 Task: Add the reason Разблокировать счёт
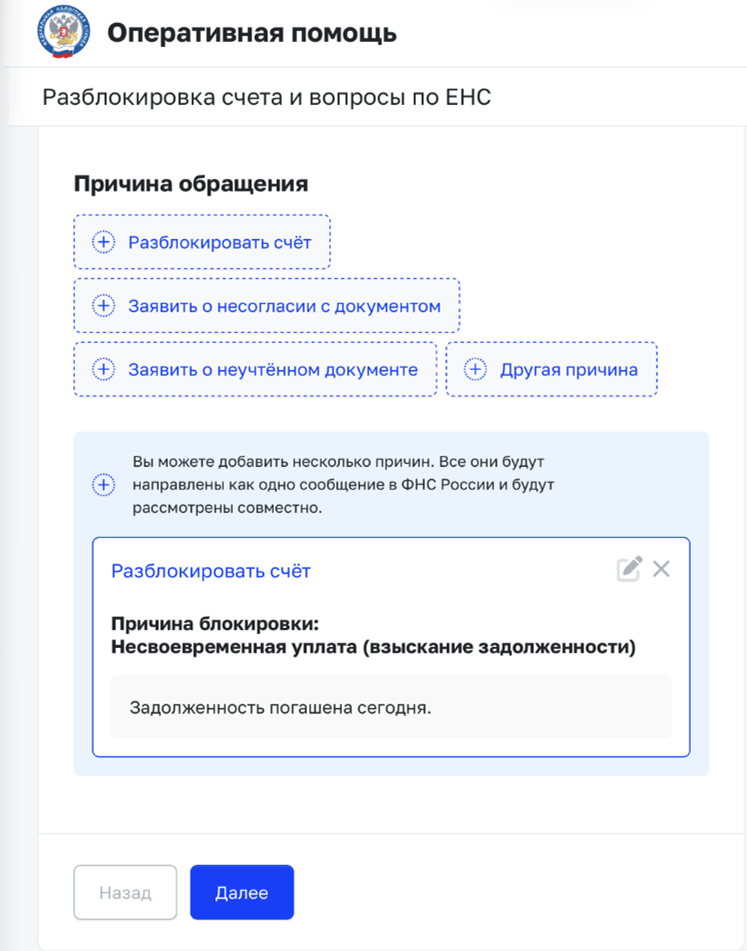(x=202, y=242)
